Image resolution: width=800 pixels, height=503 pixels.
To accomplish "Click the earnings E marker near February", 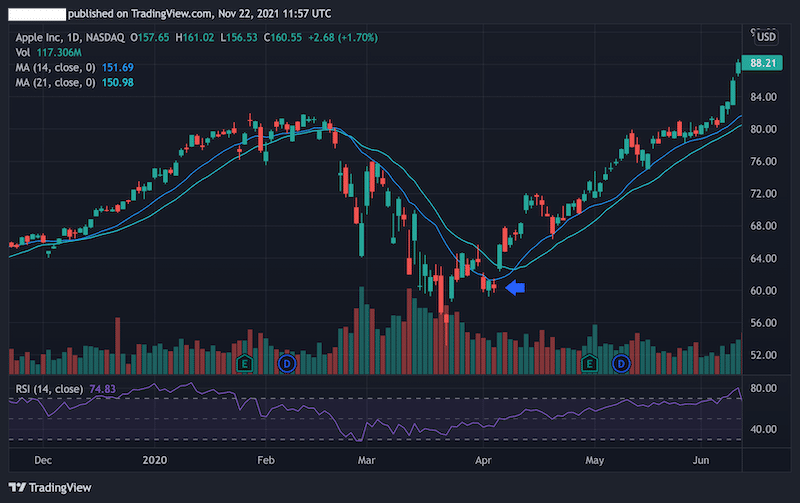I will (x=245, y=363).
